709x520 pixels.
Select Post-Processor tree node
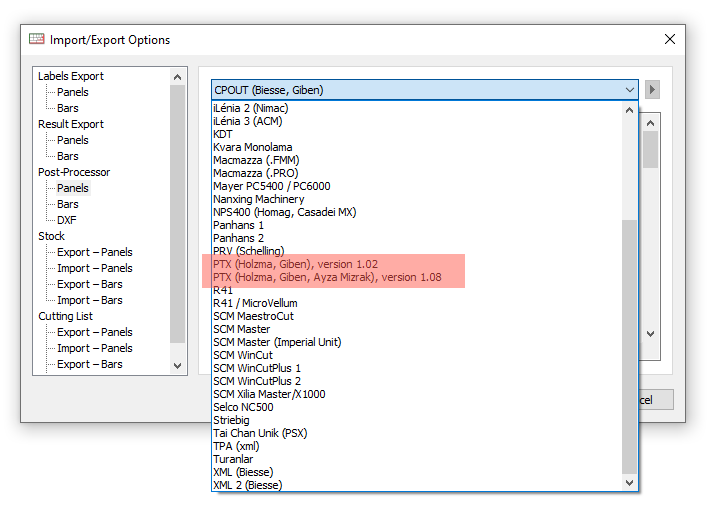click(74, 172)
